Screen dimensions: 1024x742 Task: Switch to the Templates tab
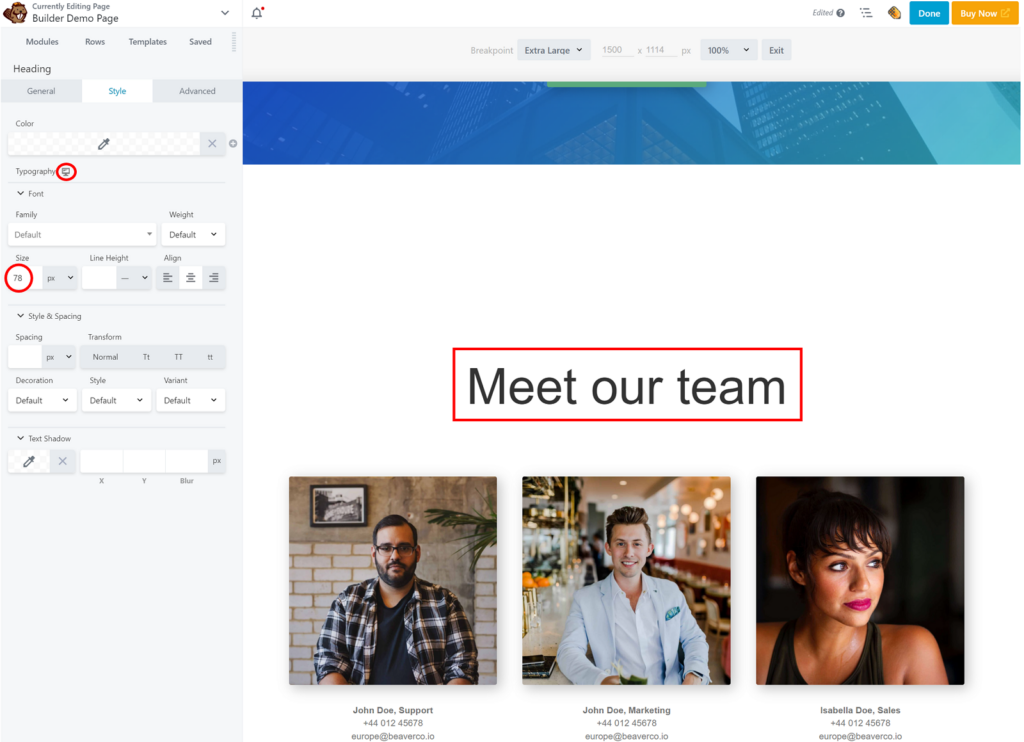coord(148,42)
